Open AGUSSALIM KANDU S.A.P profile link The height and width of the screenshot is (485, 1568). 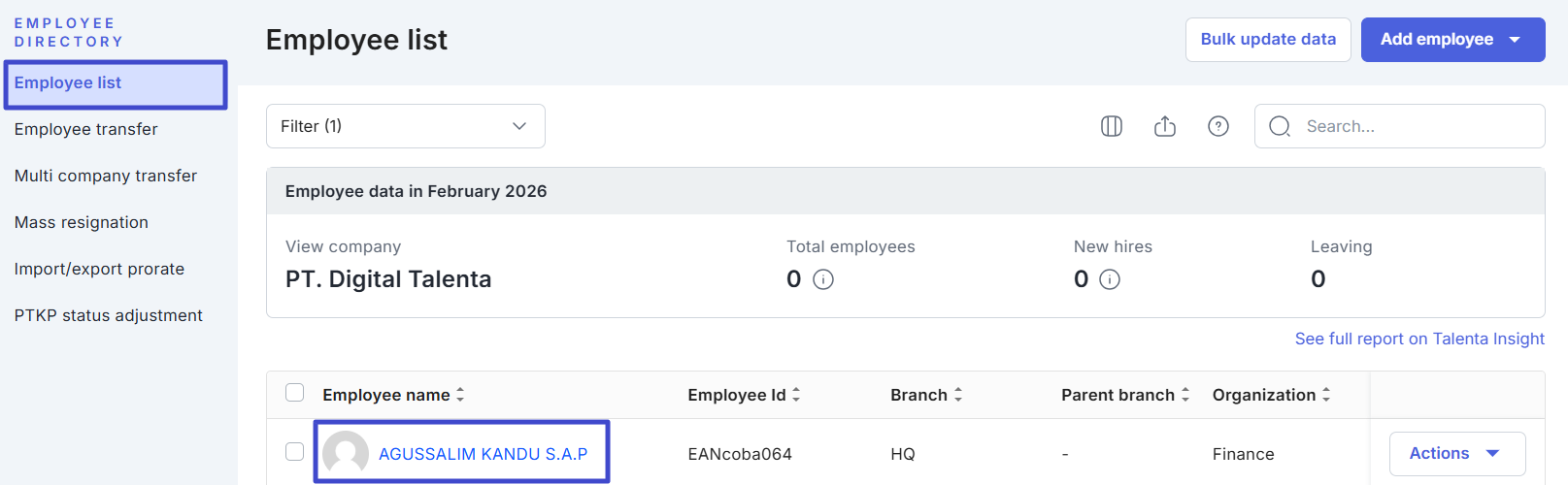click(483, 454)
